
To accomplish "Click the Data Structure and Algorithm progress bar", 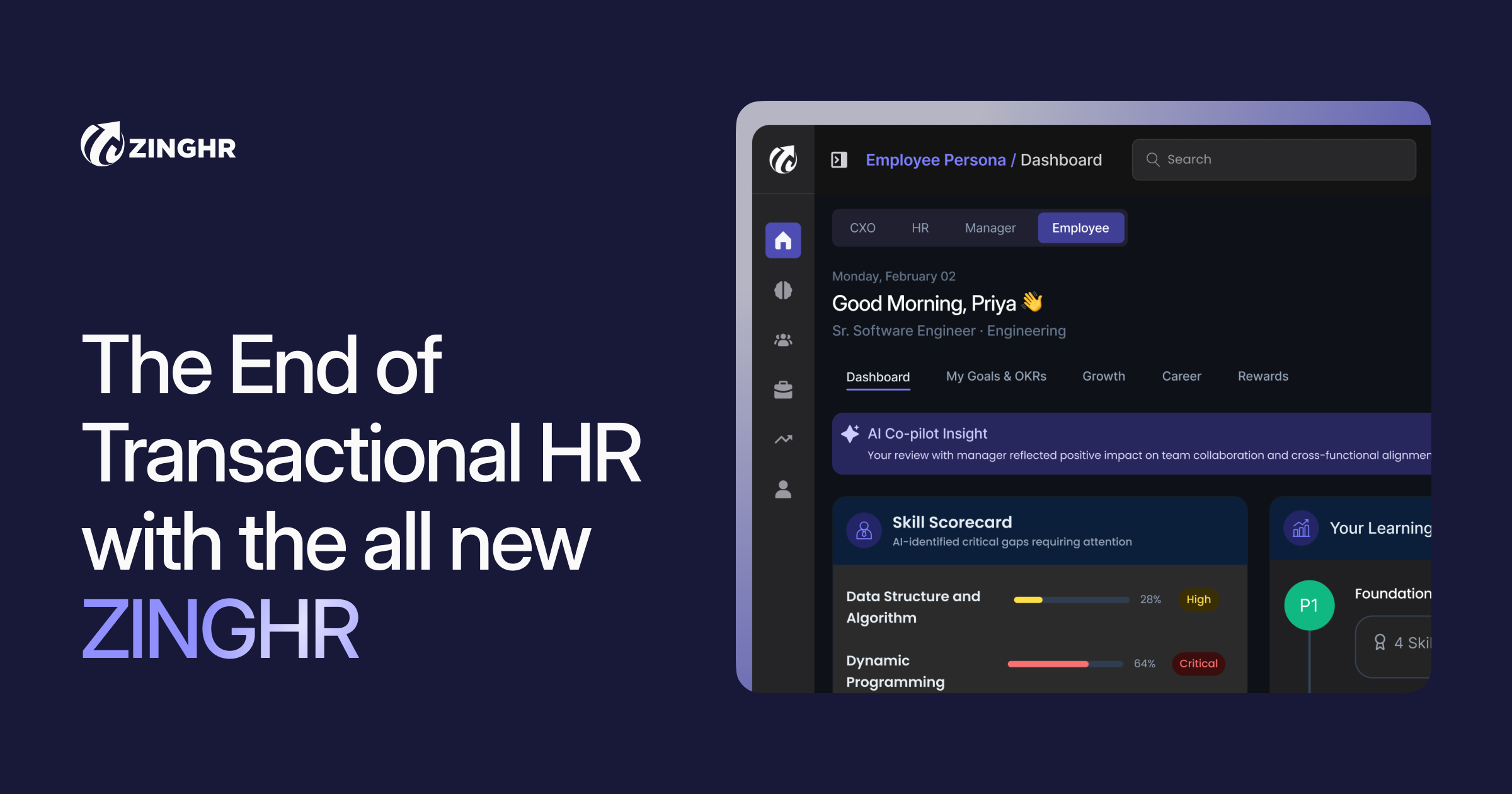I will pyautogui.click(x=1071, y=599).
